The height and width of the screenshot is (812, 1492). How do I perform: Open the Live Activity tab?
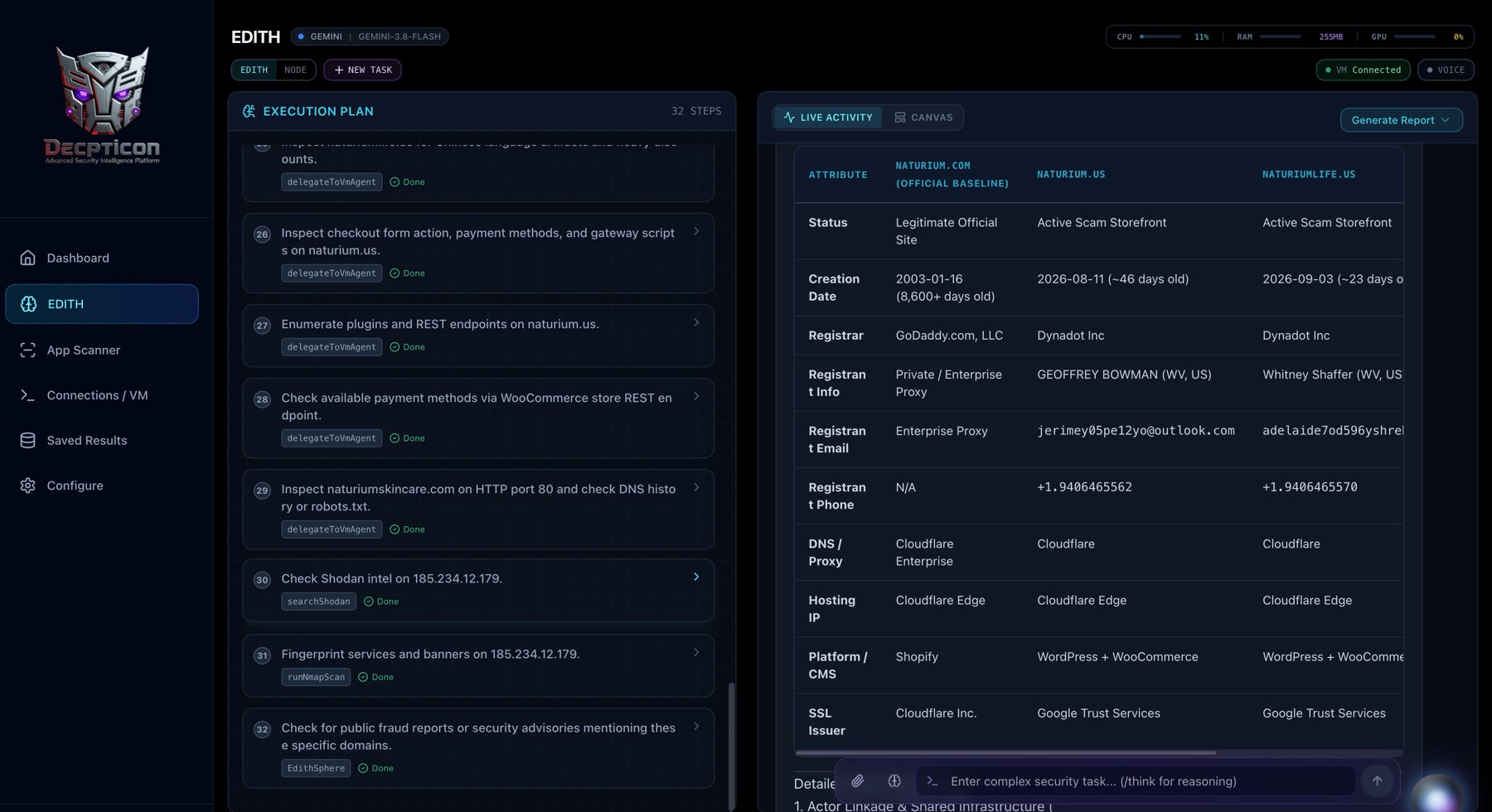pos(827,118)
